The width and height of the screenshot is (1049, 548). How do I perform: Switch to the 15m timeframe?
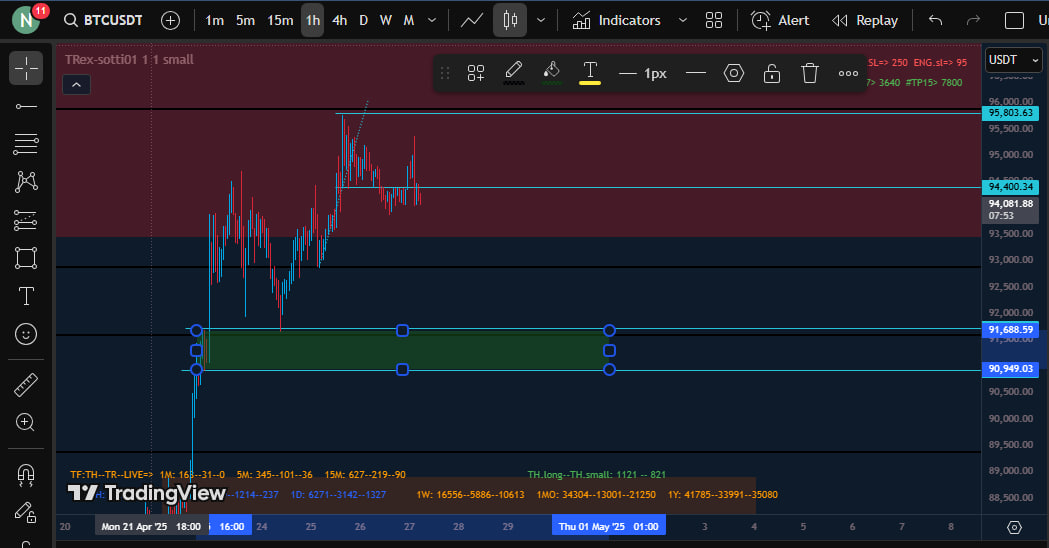[280, 20]
